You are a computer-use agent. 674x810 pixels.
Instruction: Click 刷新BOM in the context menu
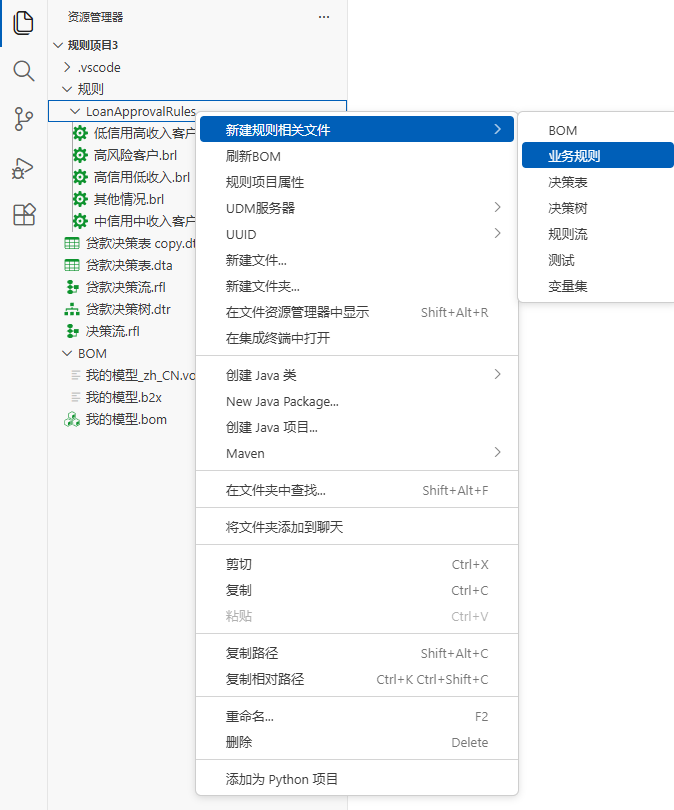(x=253, y=156)
